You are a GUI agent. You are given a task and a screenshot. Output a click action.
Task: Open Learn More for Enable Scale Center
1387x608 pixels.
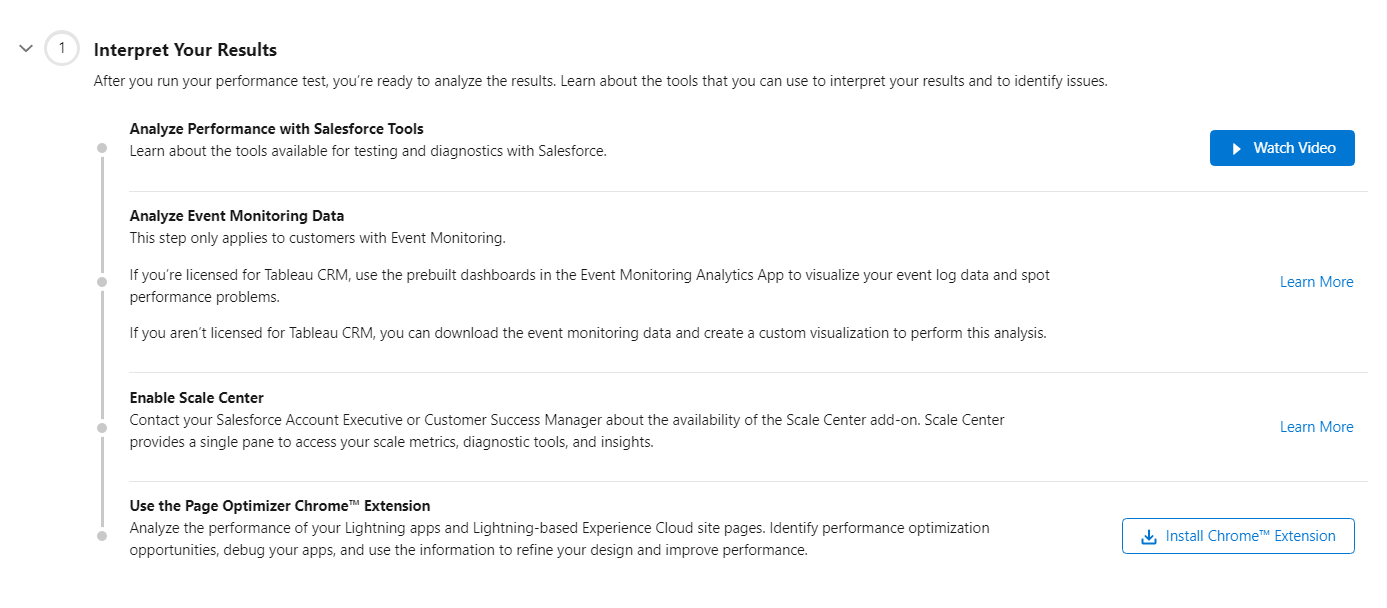1316,427
